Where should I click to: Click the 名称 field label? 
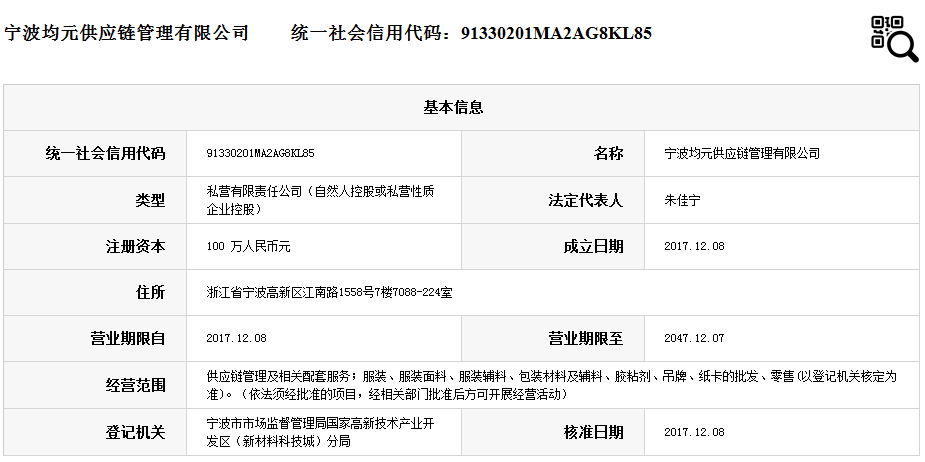click(x=608, y=154)
